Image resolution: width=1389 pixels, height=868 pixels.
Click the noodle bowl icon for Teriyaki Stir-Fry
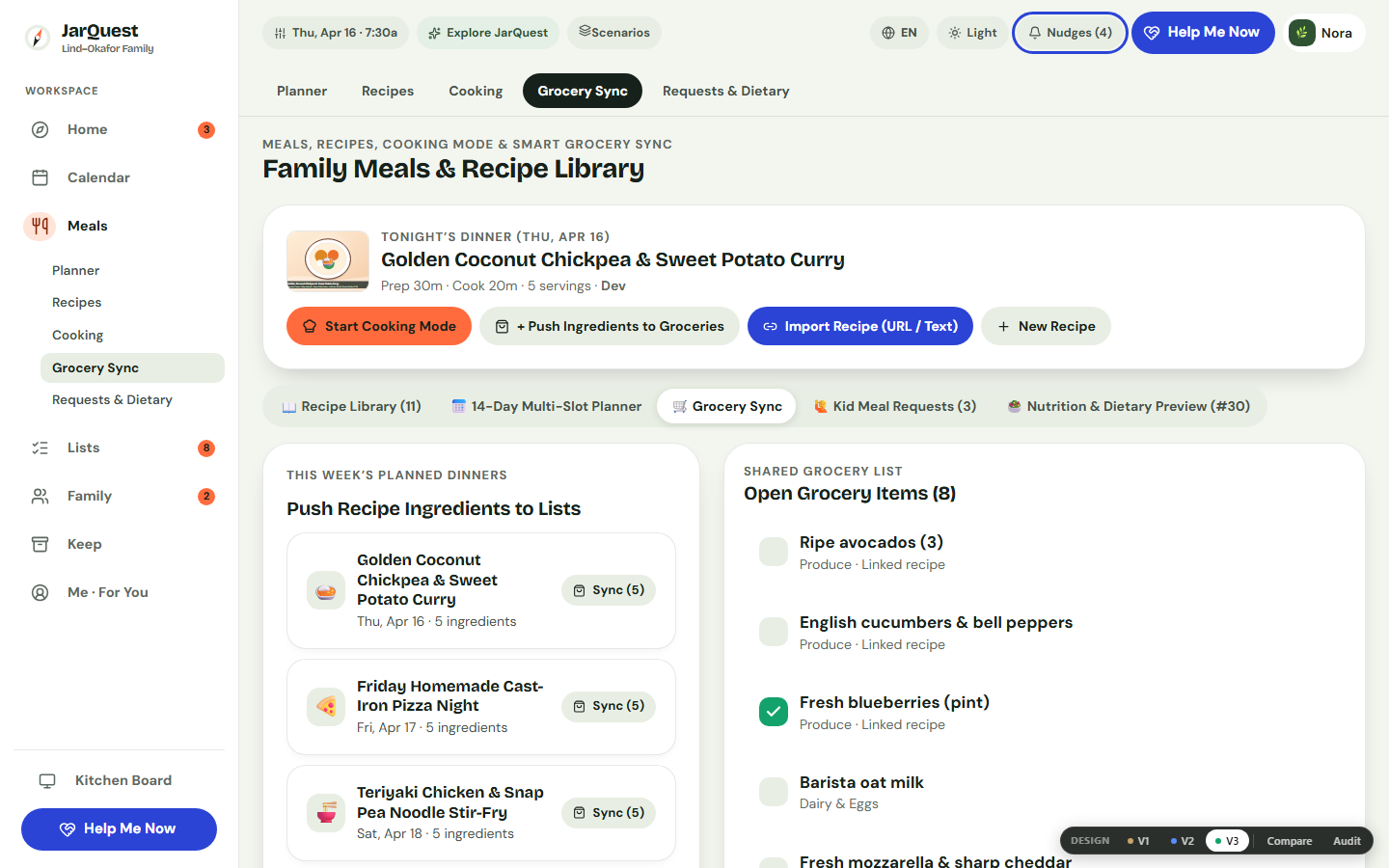326,813
